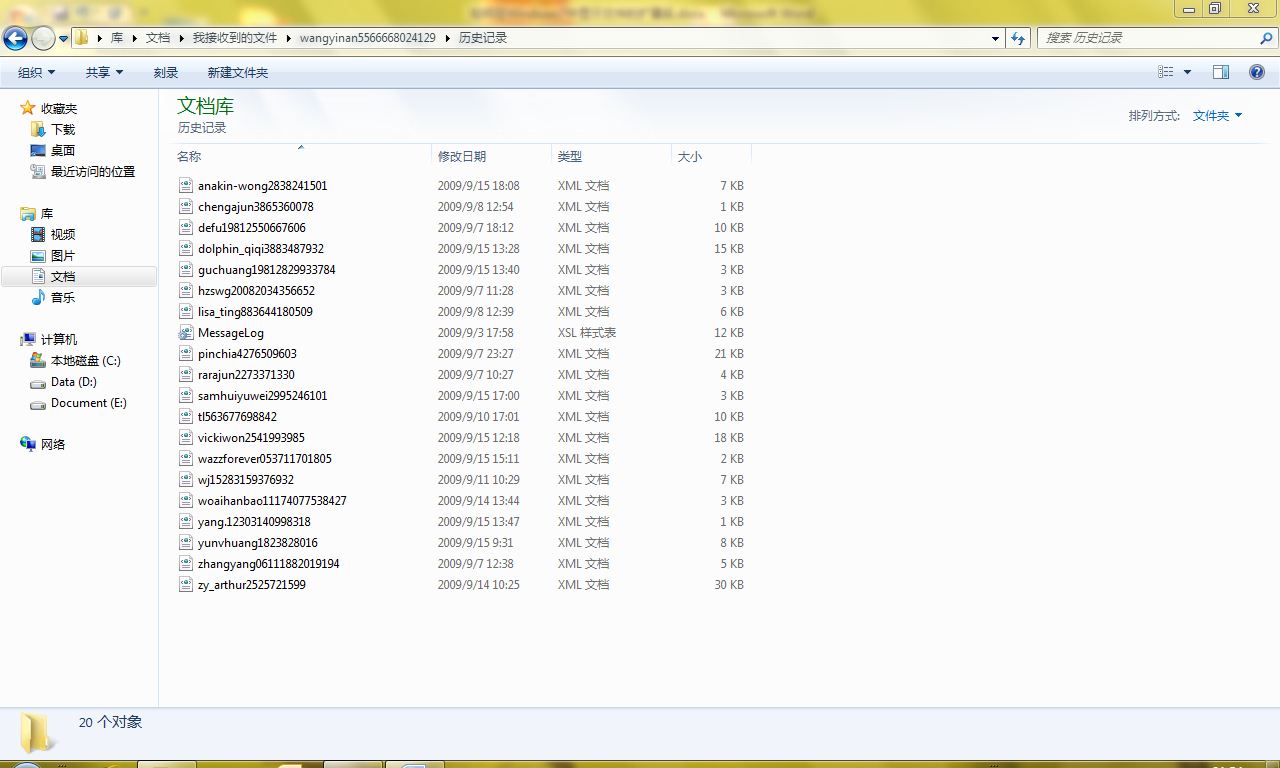Image resolution: width=1280 pixels, height=768 pixels.
Task: Expand the 组织 (Organize) dropdown menu
Action: [x=37, y=73]
